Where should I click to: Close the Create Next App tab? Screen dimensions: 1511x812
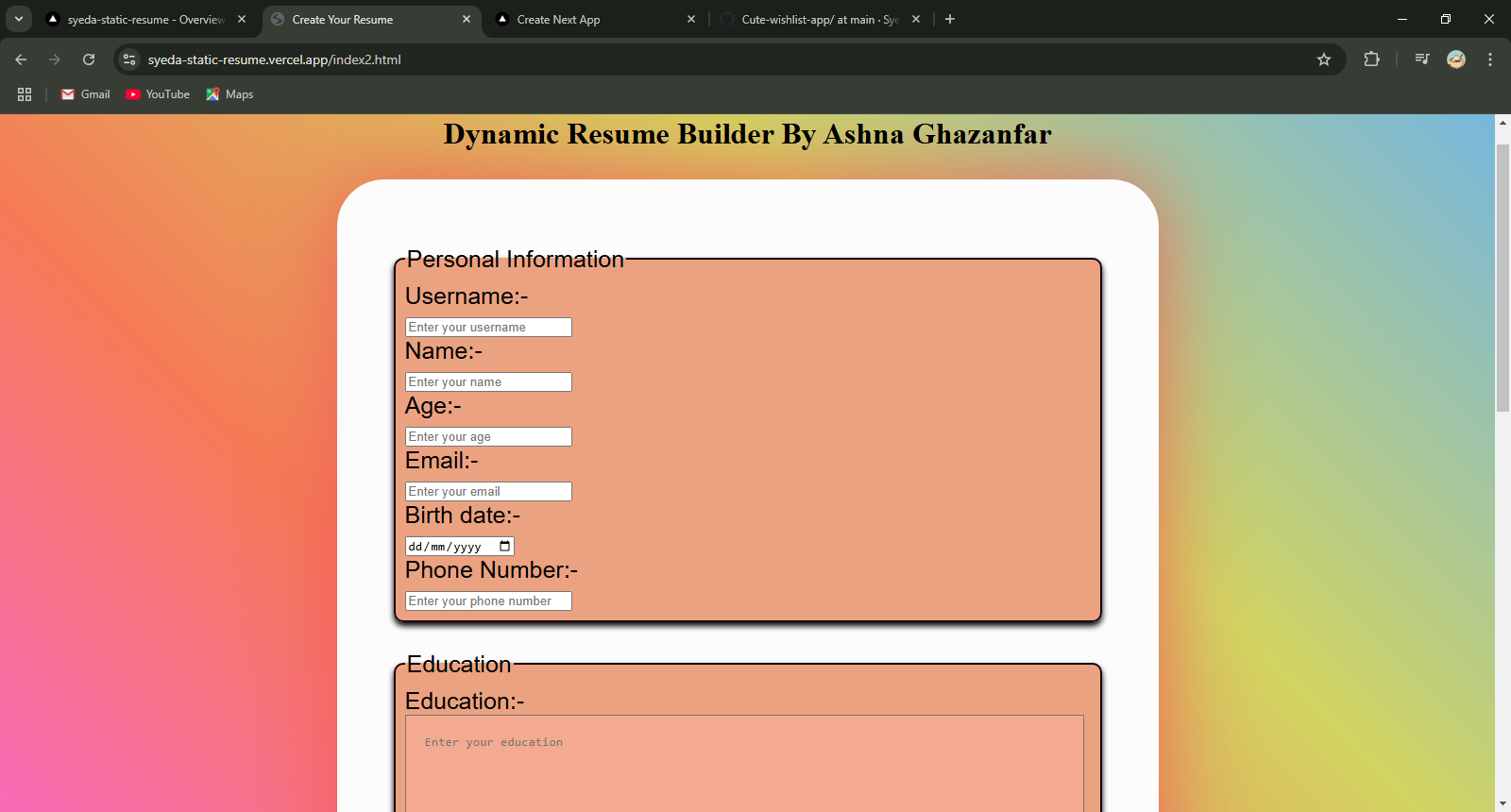[x=691, y=19]
